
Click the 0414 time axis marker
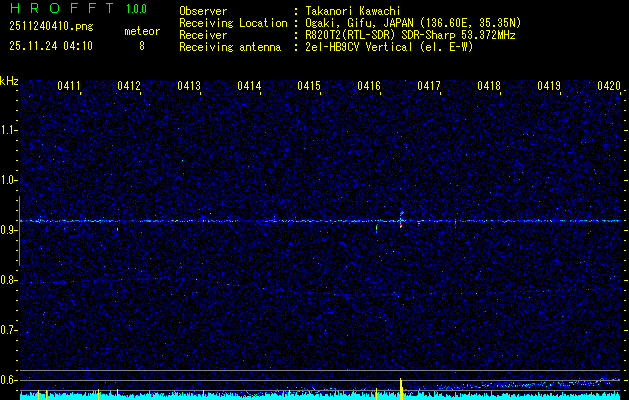249,86
